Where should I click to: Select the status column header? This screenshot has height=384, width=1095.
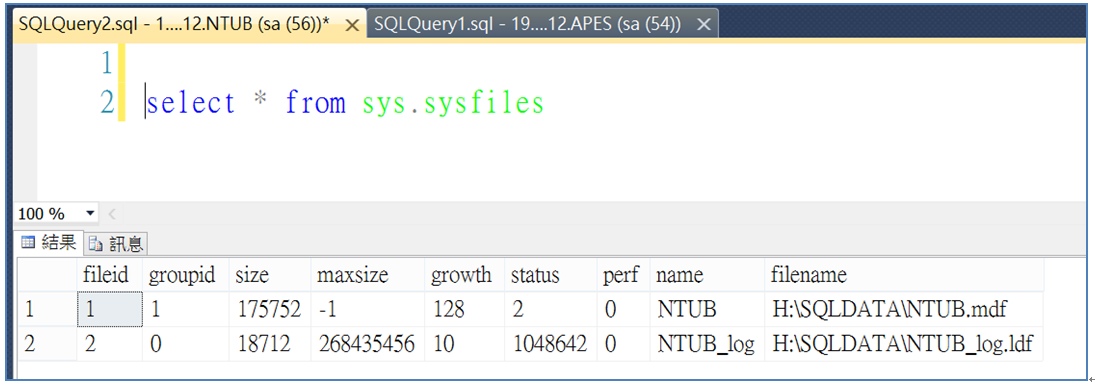click(x=551, y=275)
